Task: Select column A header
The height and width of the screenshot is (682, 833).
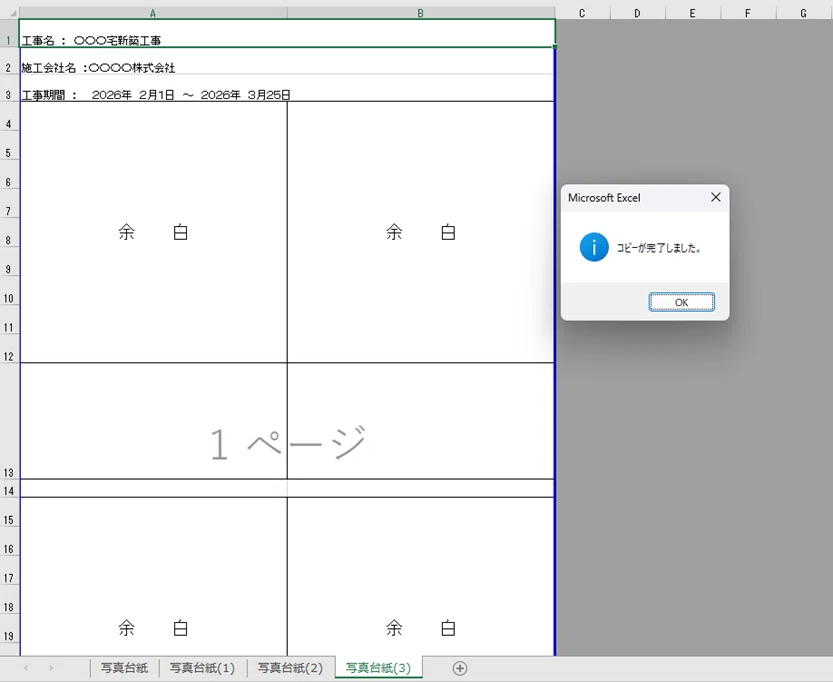Action: pyautogui.click(x=153, y=13)
